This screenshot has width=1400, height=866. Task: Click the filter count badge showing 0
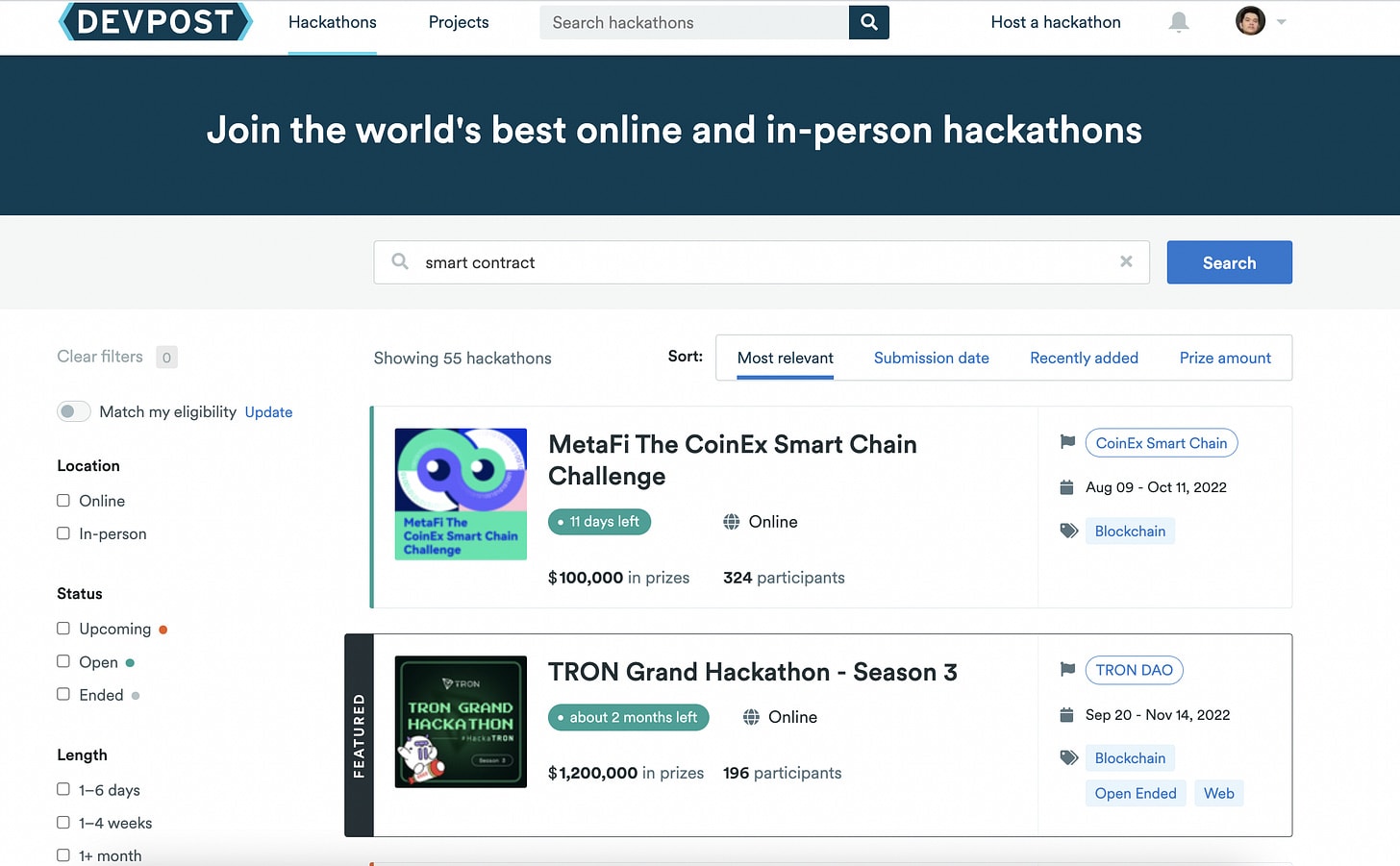coord(166,358)
